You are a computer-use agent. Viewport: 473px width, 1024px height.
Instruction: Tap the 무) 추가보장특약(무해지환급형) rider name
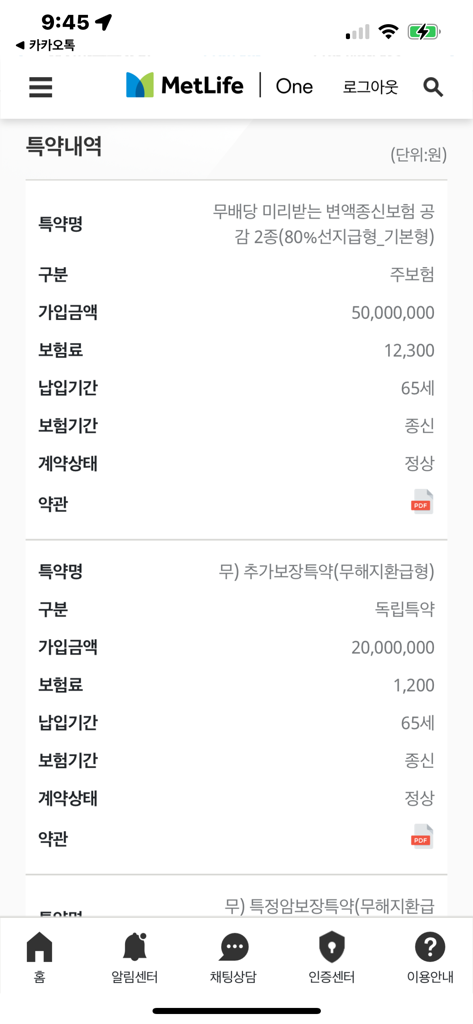click(326, 572)
